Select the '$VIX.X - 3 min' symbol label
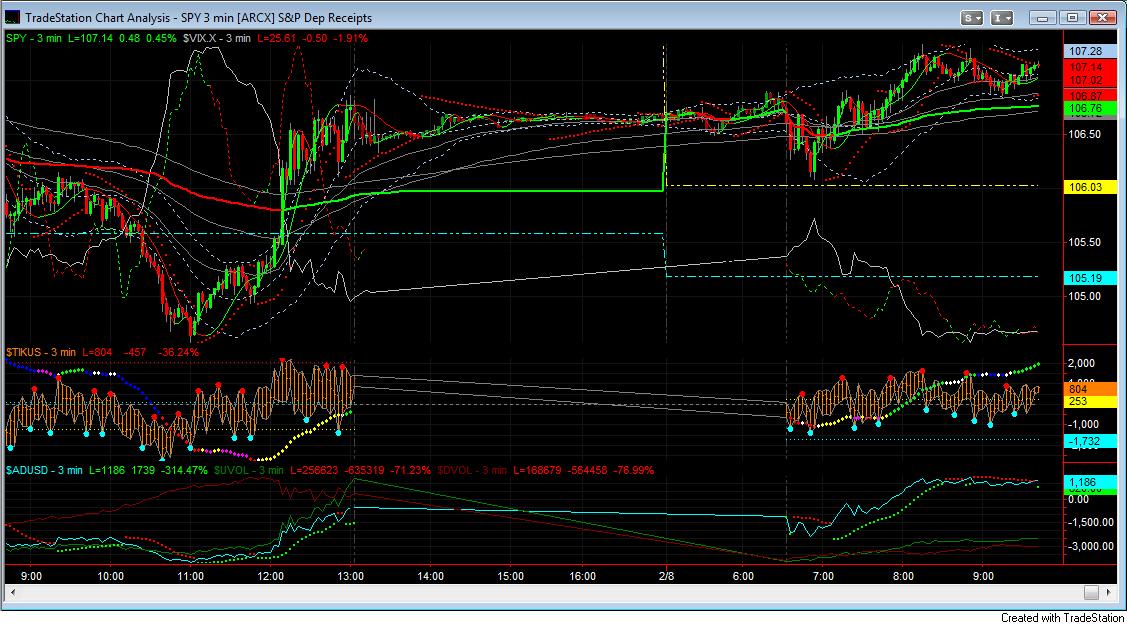 coord(216,38)
